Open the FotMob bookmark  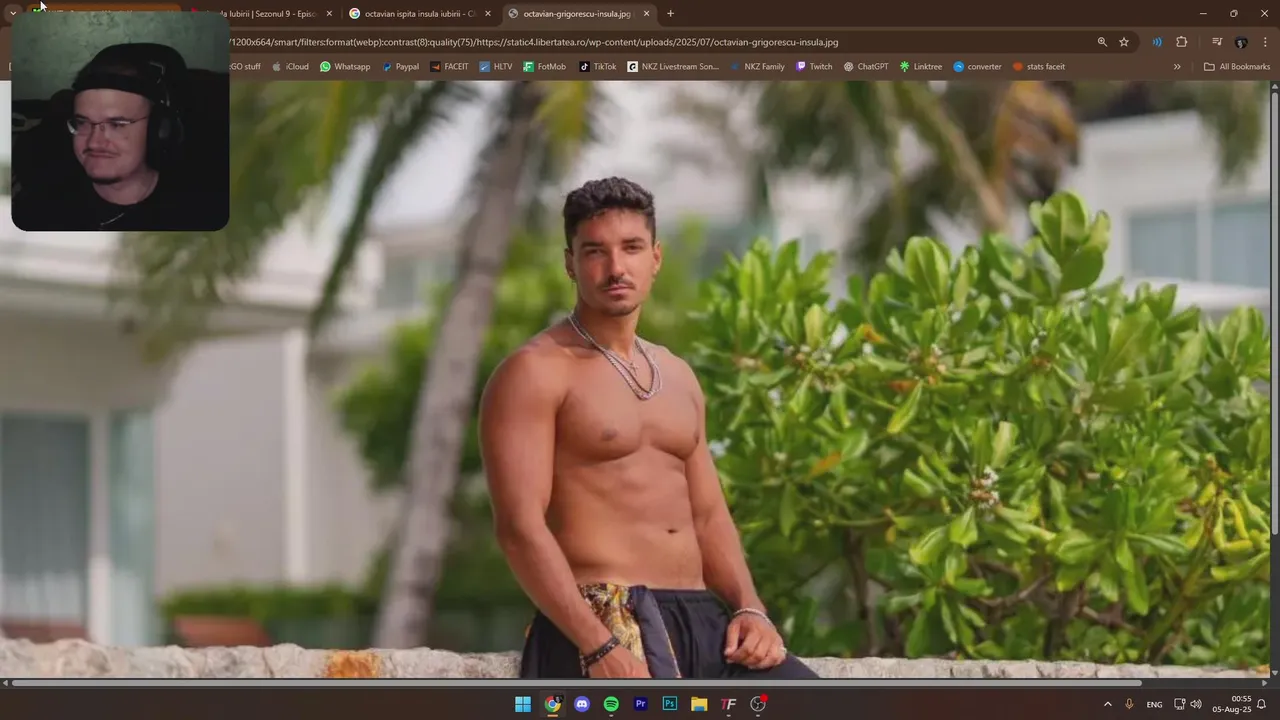click(544, 67)
